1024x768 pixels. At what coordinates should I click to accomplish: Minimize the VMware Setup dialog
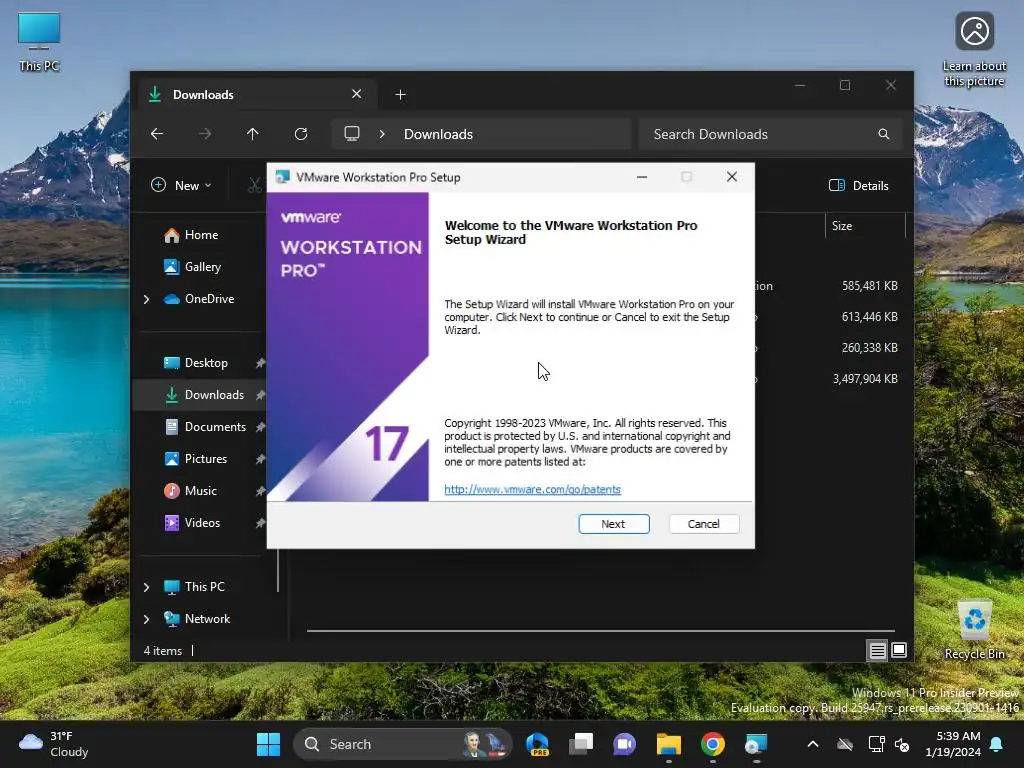[x=642, y=177]
